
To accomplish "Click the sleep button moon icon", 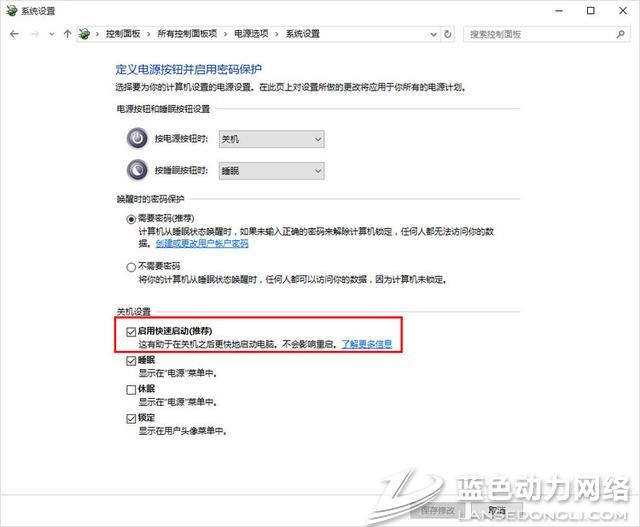I will (x=137, y=170).
